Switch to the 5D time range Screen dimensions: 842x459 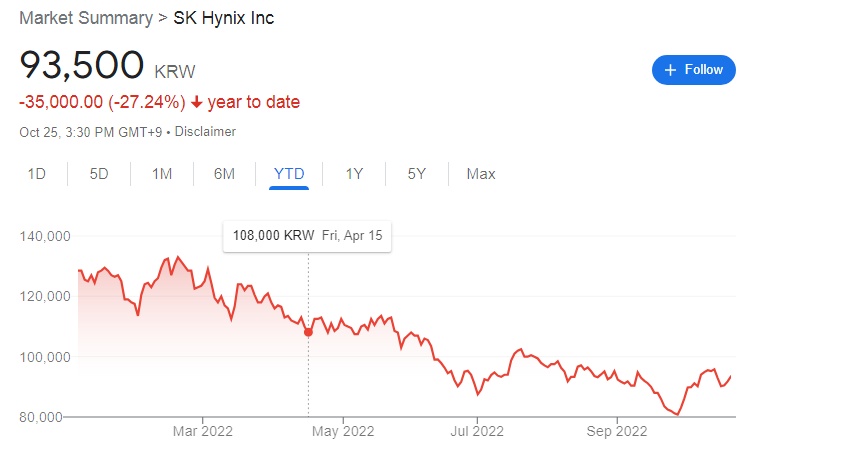(99, 174)
